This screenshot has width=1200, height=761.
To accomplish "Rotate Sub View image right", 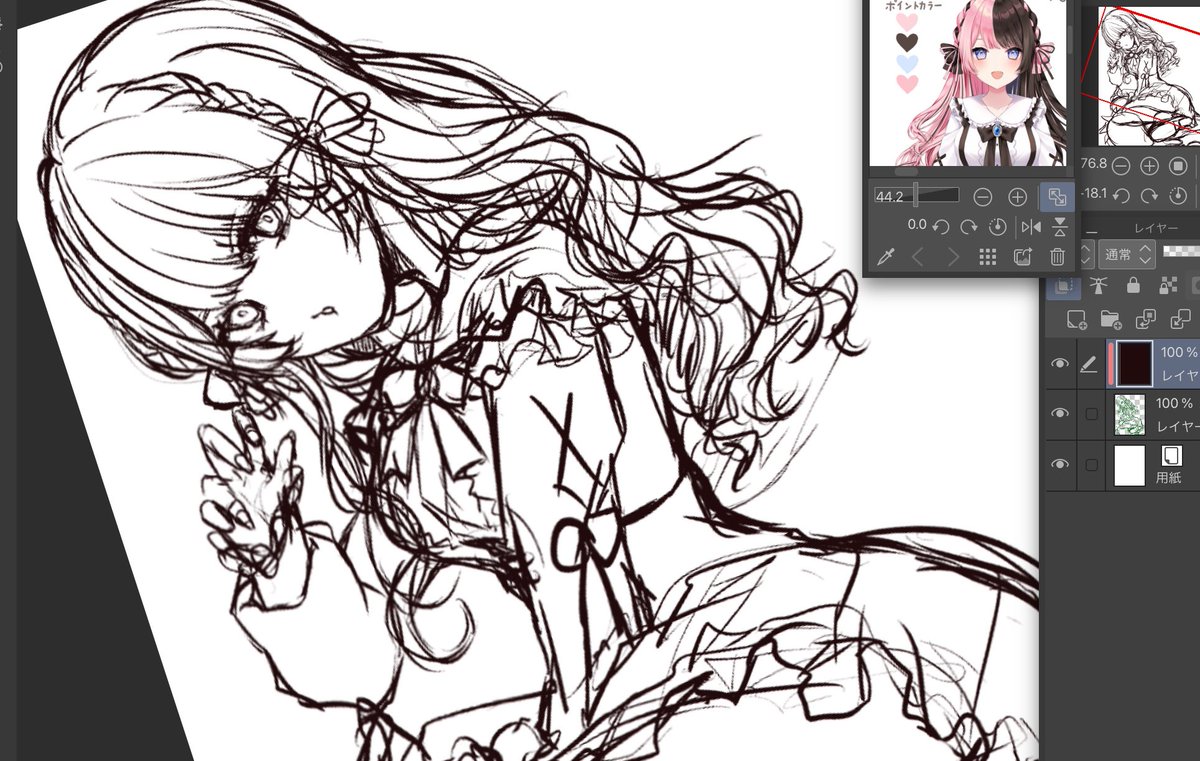I will point(968,227).
